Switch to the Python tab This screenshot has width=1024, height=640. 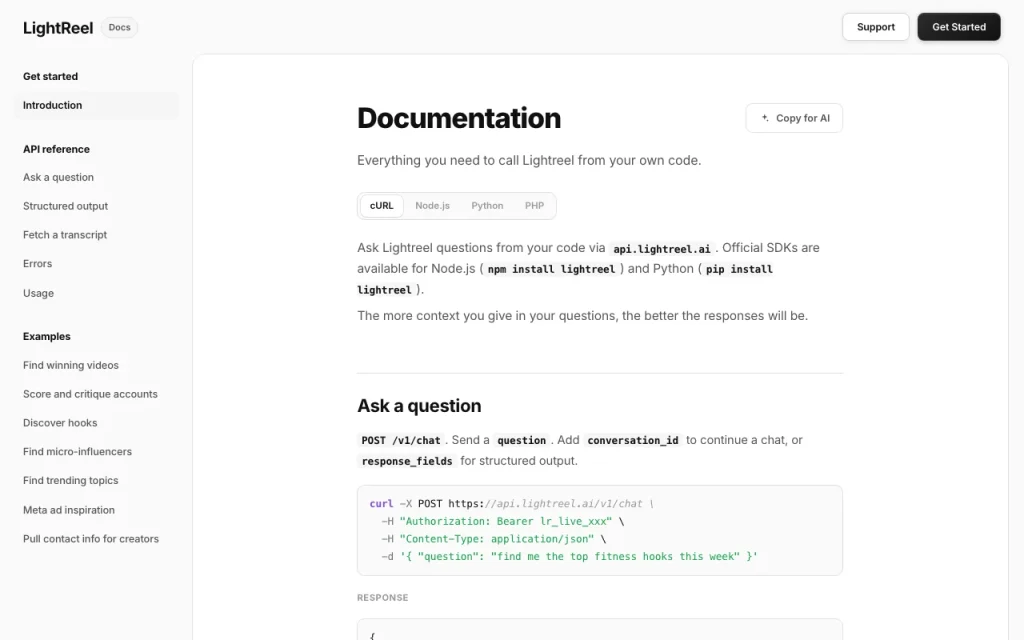coord(487,206)
